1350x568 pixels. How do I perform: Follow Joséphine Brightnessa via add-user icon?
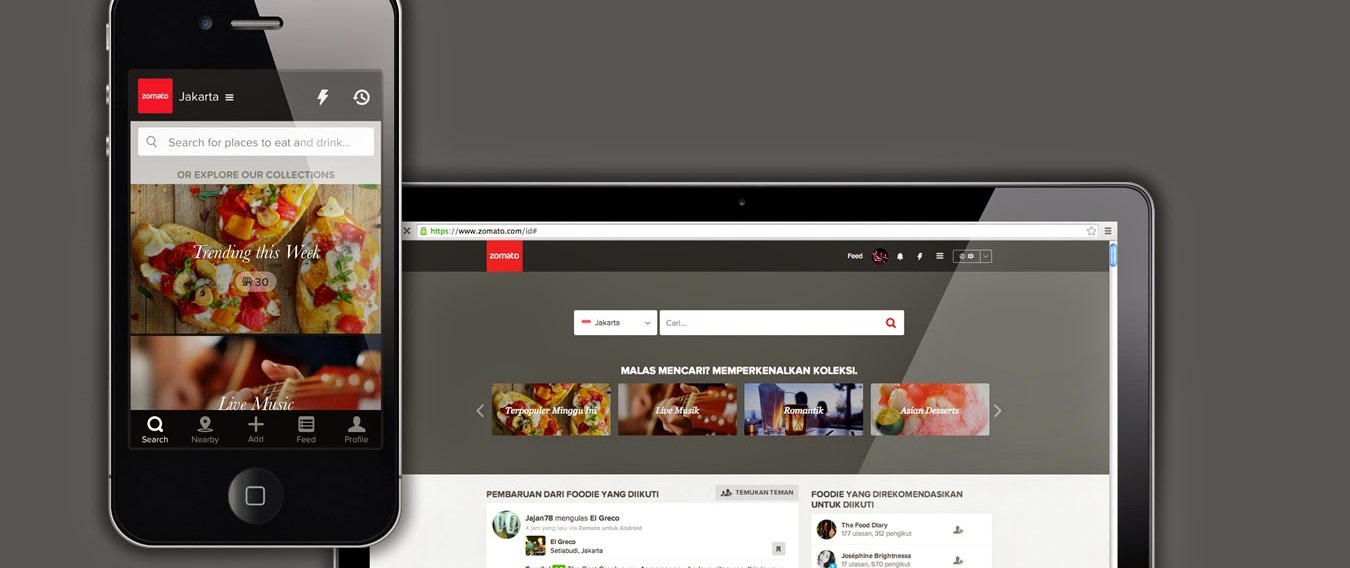coord(957,559)
